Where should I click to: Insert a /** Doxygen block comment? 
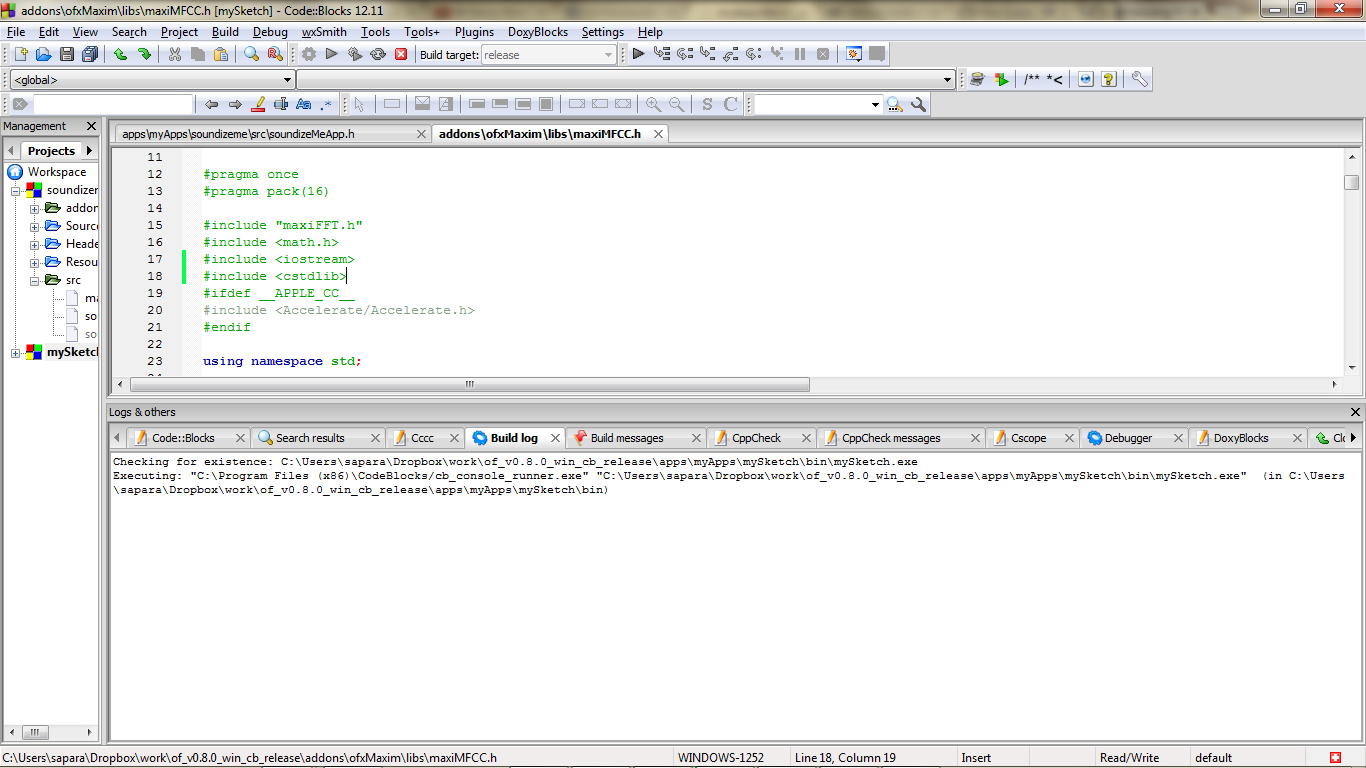(1031, 79)
